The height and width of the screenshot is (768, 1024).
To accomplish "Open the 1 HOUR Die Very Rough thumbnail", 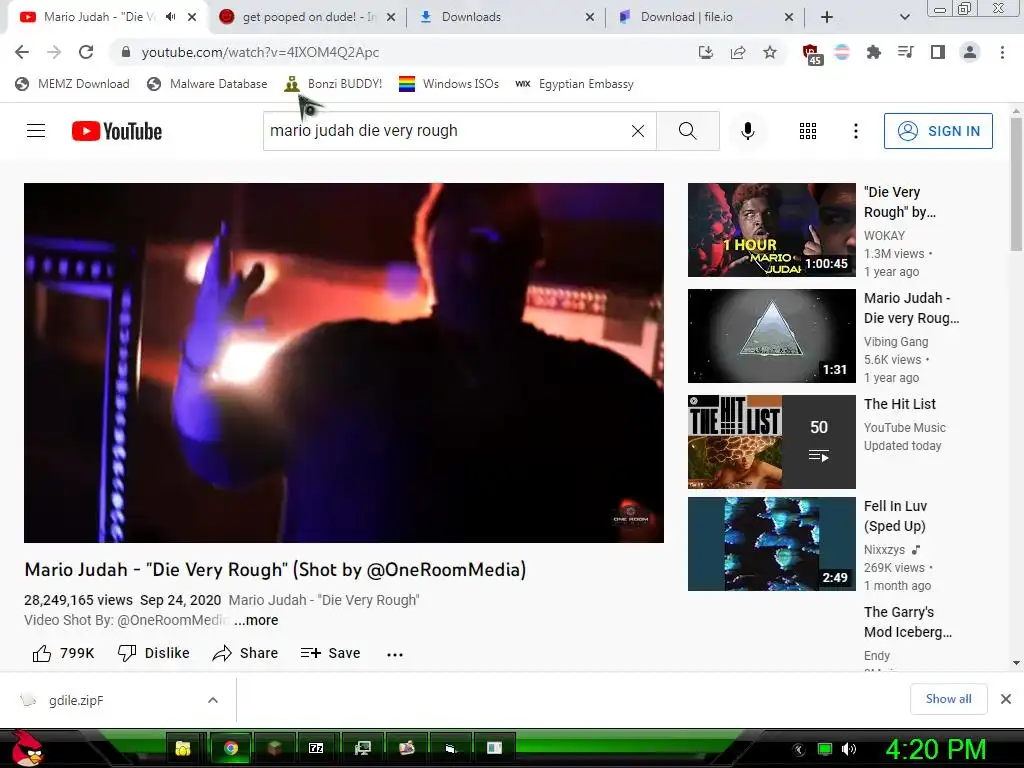I will [x=771, y=230].
